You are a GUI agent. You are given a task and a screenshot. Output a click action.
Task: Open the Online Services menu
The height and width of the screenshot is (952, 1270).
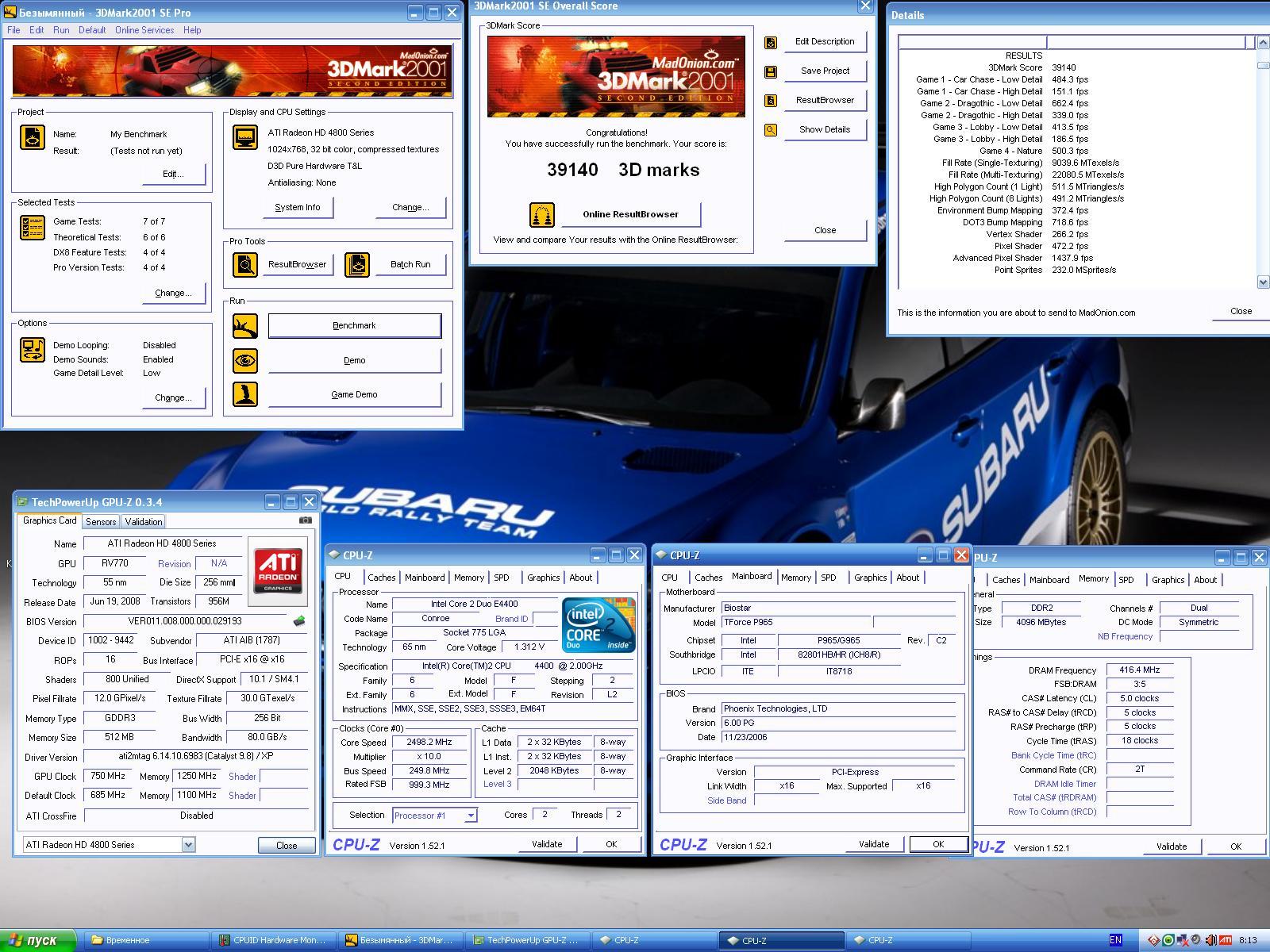click(x=144, y=30)
